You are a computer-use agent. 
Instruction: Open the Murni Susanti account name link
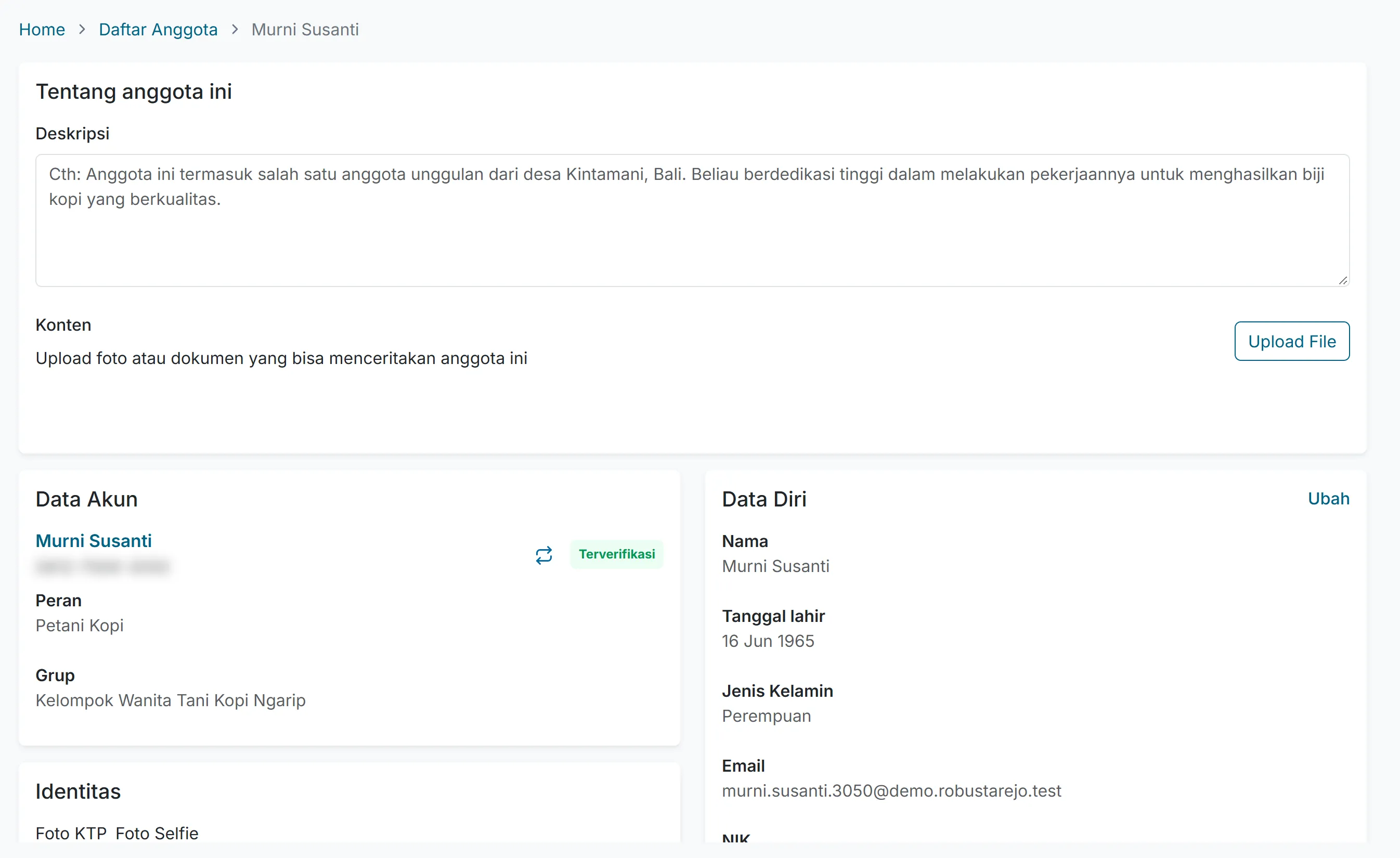[x=94, y=540]
